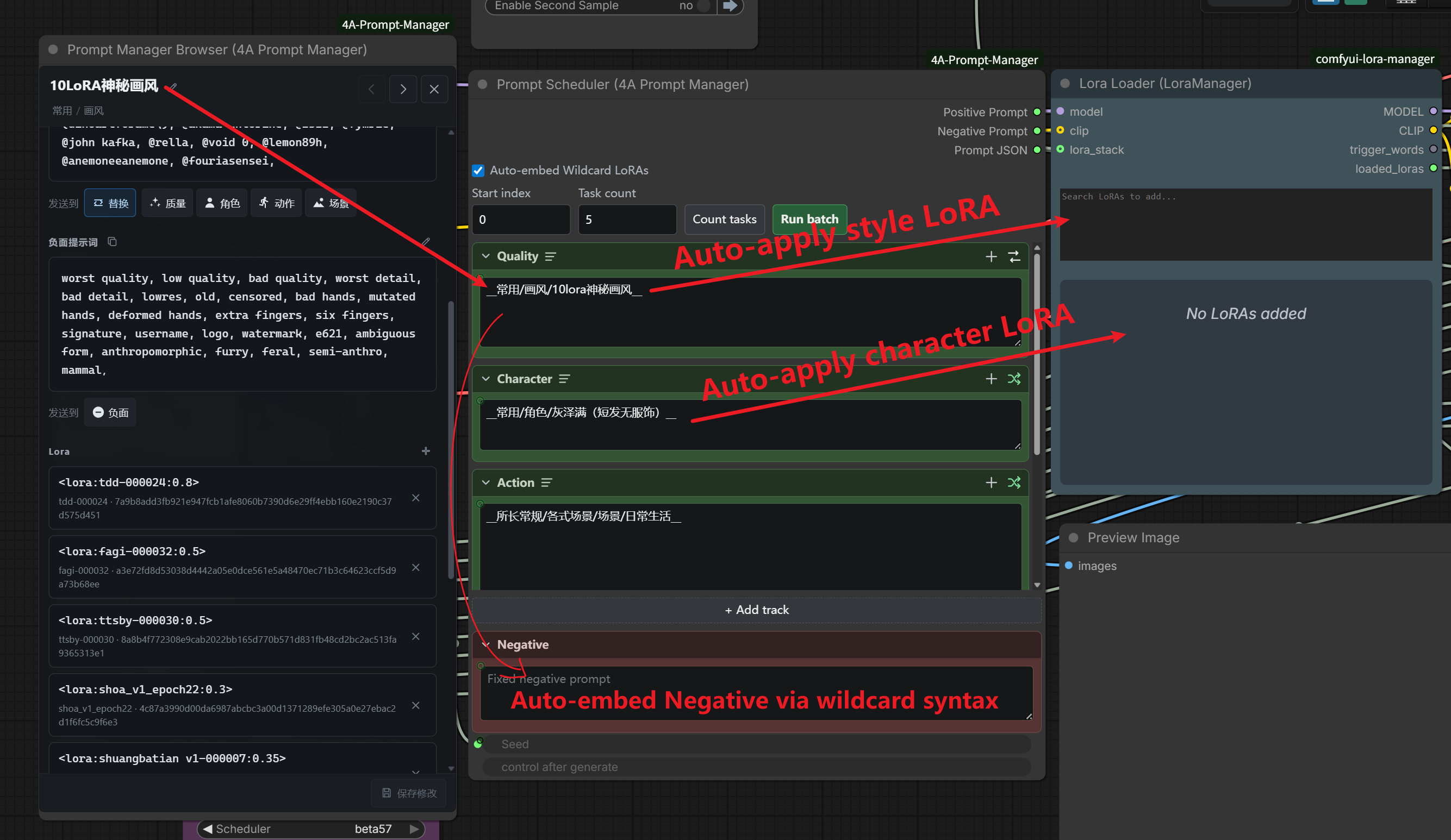
Task: Collapse Prompt Scheduler node dot
Action: (483, 85)
